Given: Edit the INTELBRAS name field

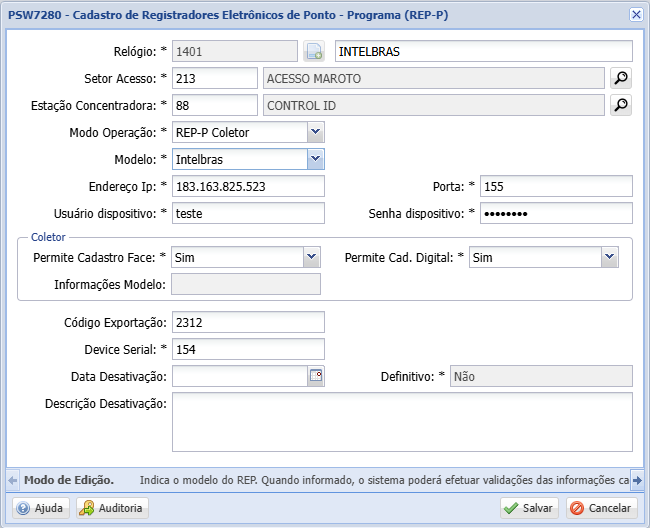Looking at the screenshot, I should click(x=484, y=51).
